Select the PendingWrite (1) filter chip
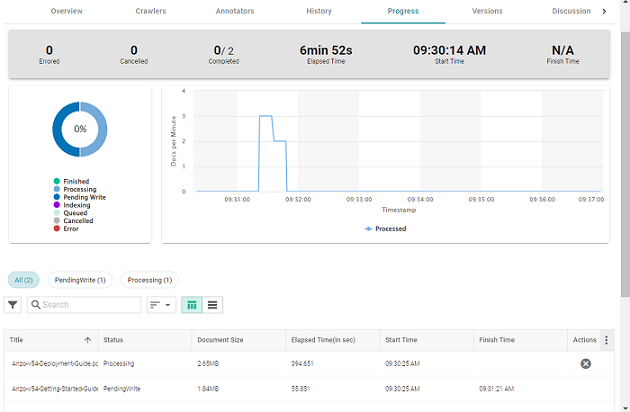The height and width of the screenshot is (412, 630). pyautogui.click(x=80, y=280)
